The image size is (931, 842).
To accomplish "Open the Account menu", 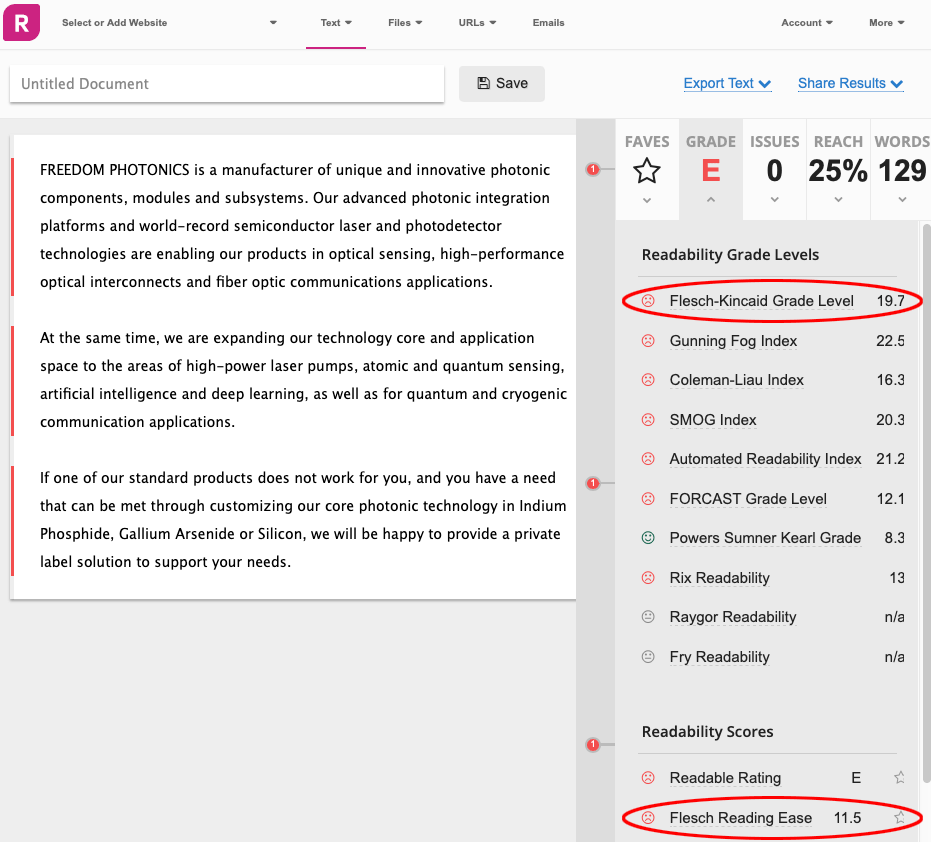I will coord(807,23).
